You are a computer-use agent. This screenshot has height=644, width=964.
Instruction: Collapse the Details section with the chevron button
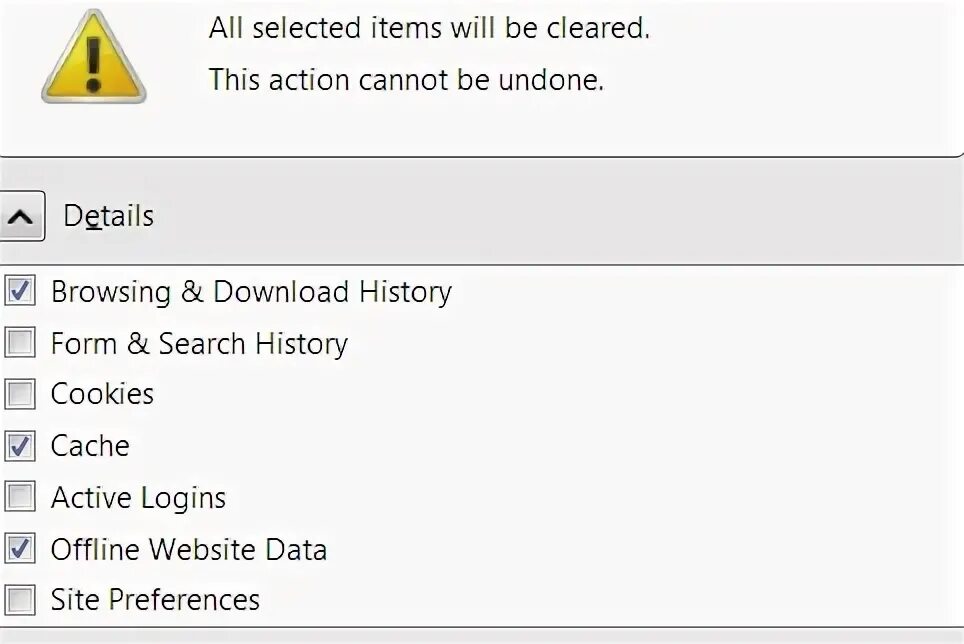[21, 216]
